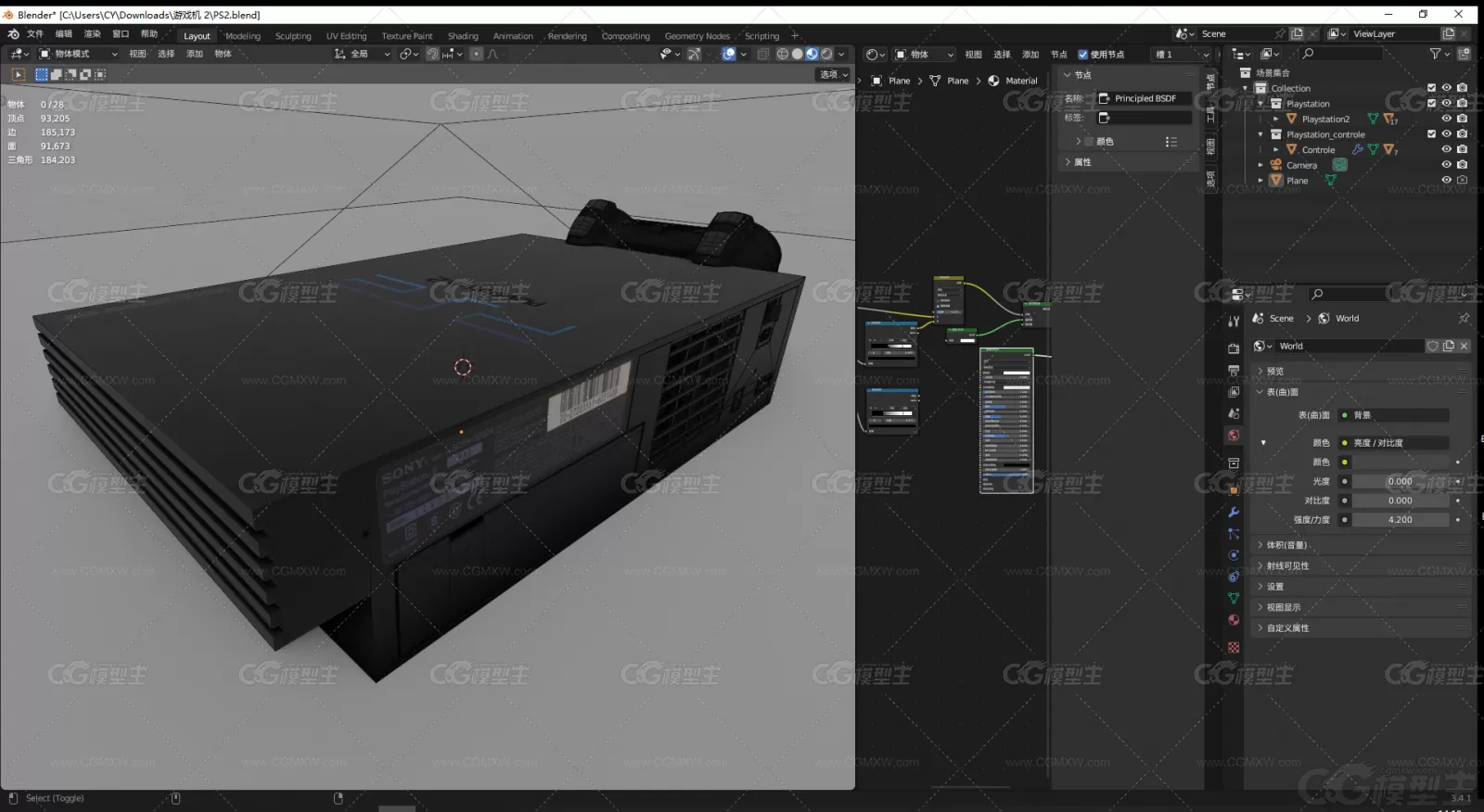This screenshot has height=812, width=1484.
Task: Select the box select mode icon
Action: [42, 74]
